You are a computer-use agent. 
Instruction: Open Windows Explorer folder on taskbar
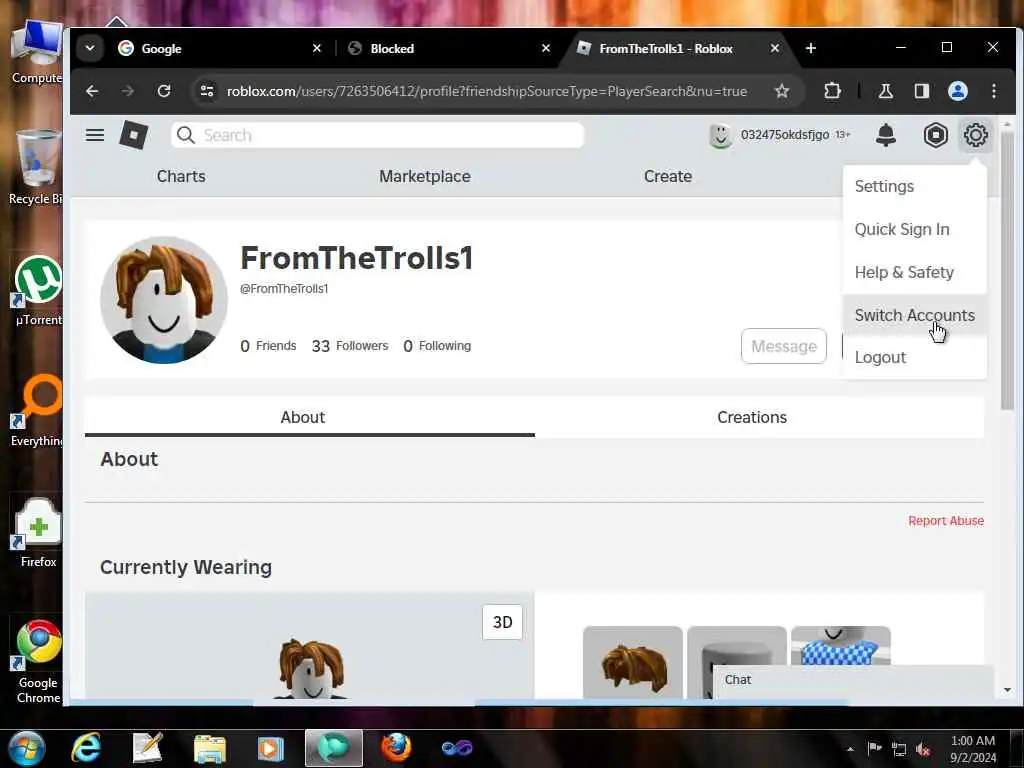pos(210,748)
